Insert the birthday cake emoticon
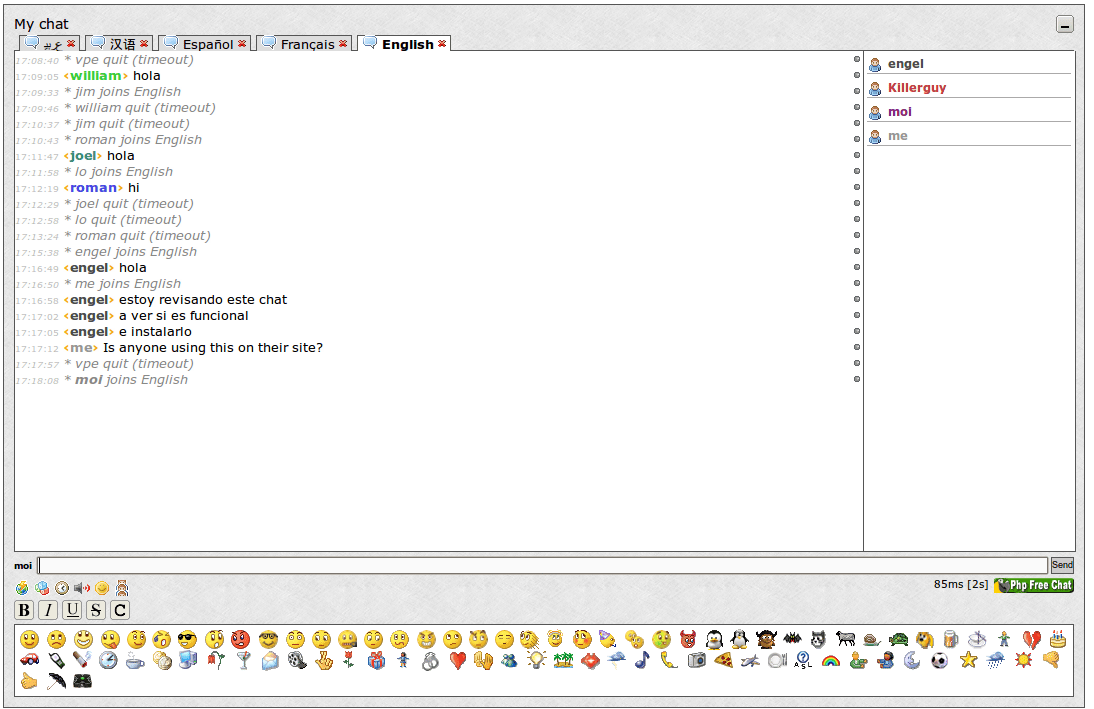Viewport: 1094px width, 709px height. [1058, 639]
